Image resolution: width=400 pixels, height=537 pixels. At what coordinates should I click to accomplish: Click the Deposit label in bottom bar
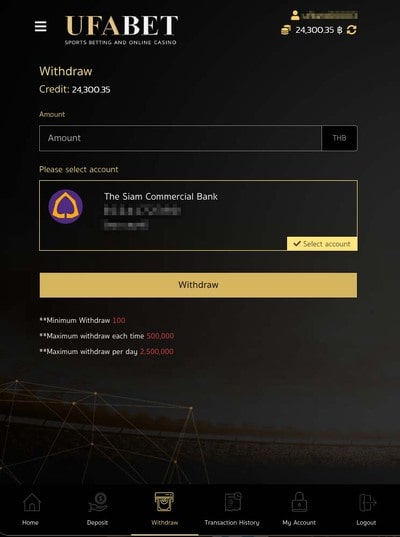coord(97,523)
